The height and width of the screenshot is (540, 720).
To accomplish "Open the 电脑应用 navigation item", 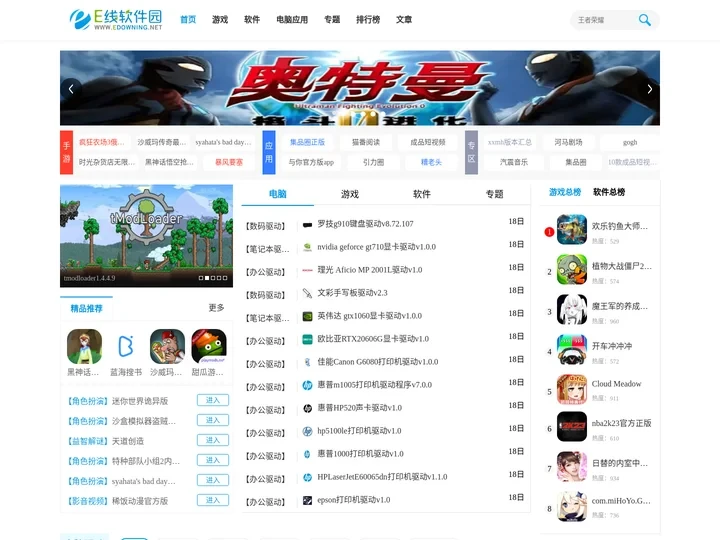I will (292, 19).
